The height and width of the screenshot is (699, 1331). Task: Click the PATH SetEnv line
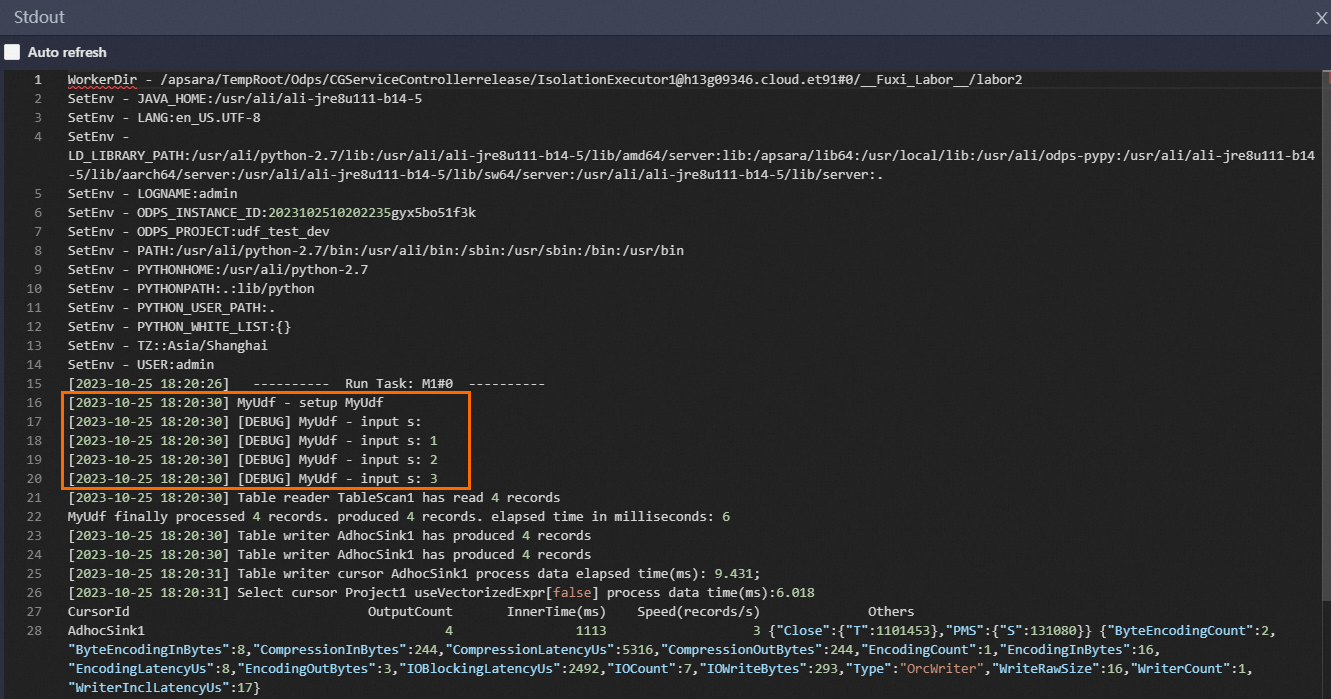[x=376, y=251]
